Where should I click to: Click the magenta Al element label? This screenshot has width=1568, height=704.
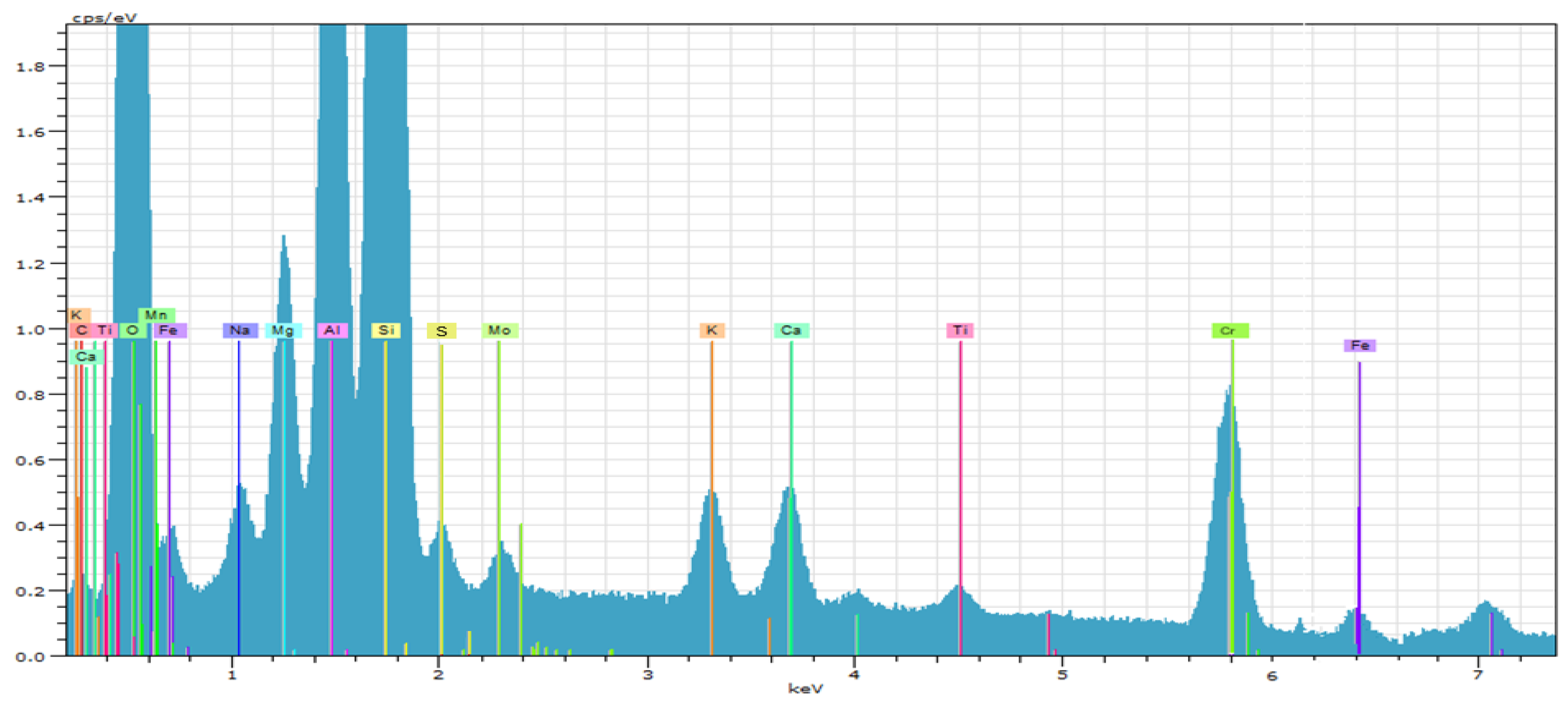point(332,330)
